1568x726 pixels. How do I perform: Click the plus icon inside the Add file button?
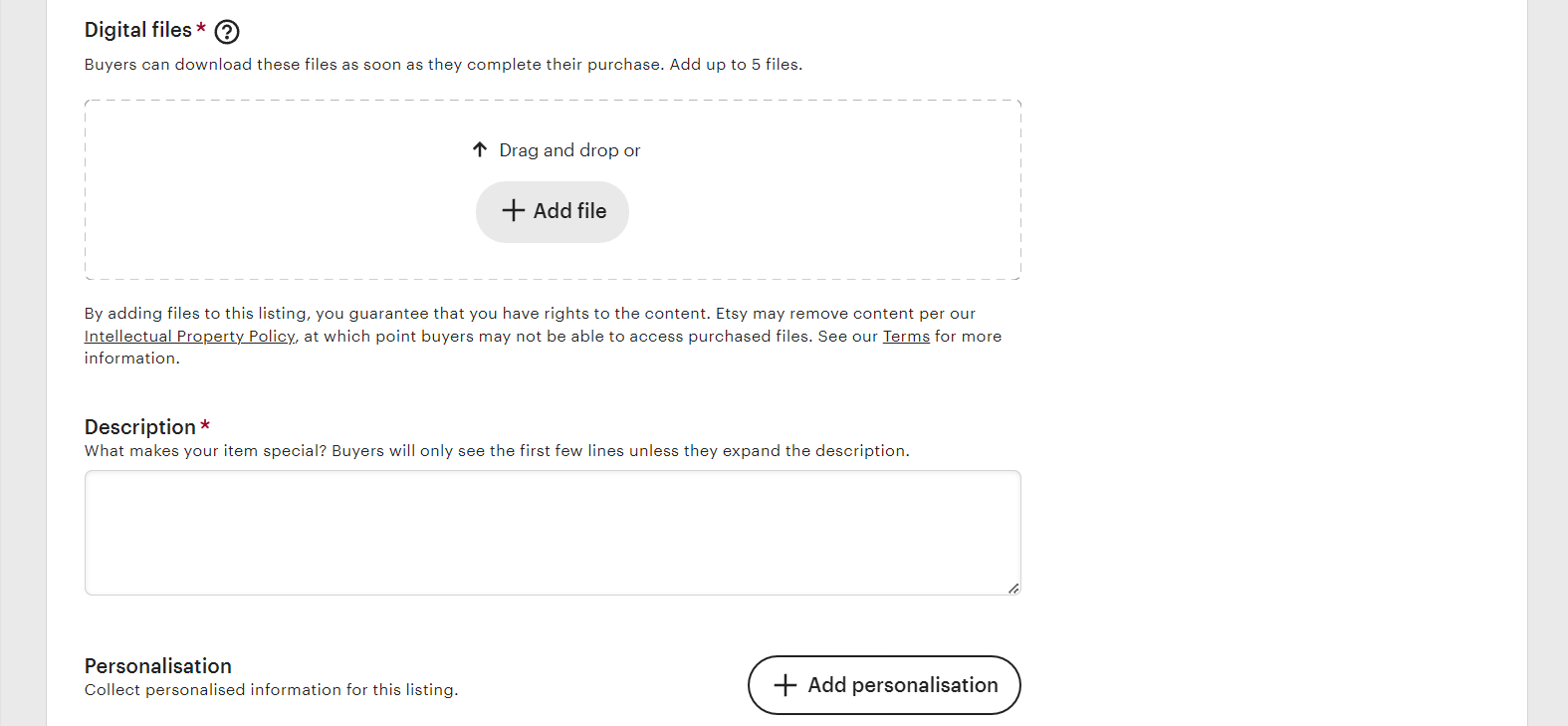[x=513, y=211]
